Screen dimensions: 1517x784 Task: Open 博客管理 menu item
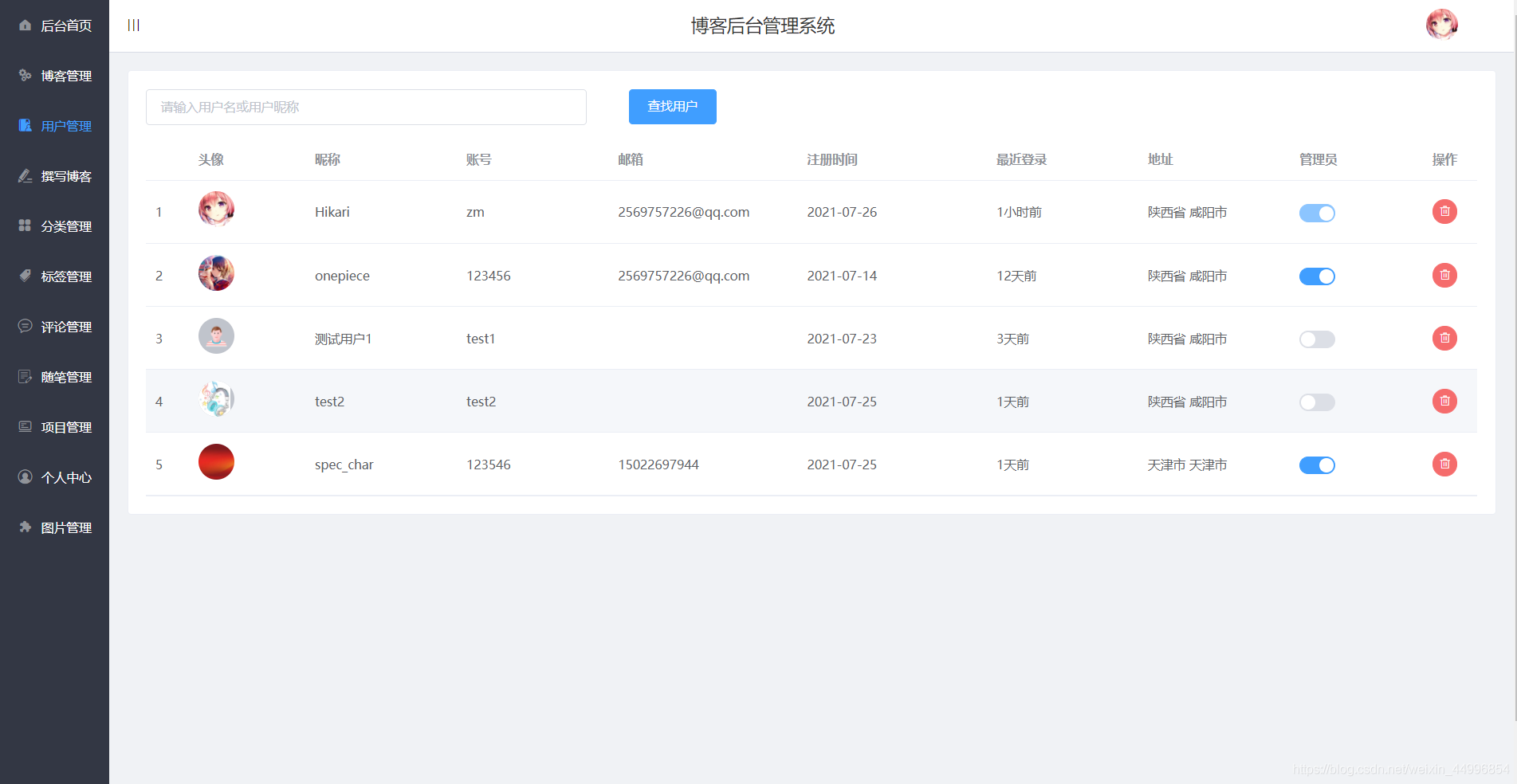click(x=54, y=76)
